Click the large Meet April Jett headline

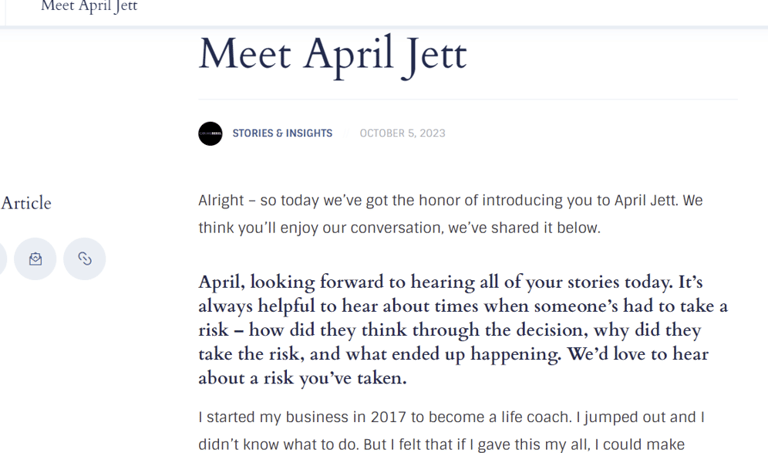point(332,55)
